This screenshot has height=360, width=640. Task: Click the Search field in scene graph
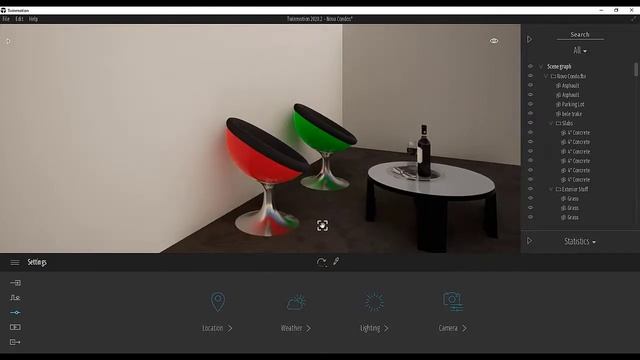pyautogui.click(x=580, y=35)
